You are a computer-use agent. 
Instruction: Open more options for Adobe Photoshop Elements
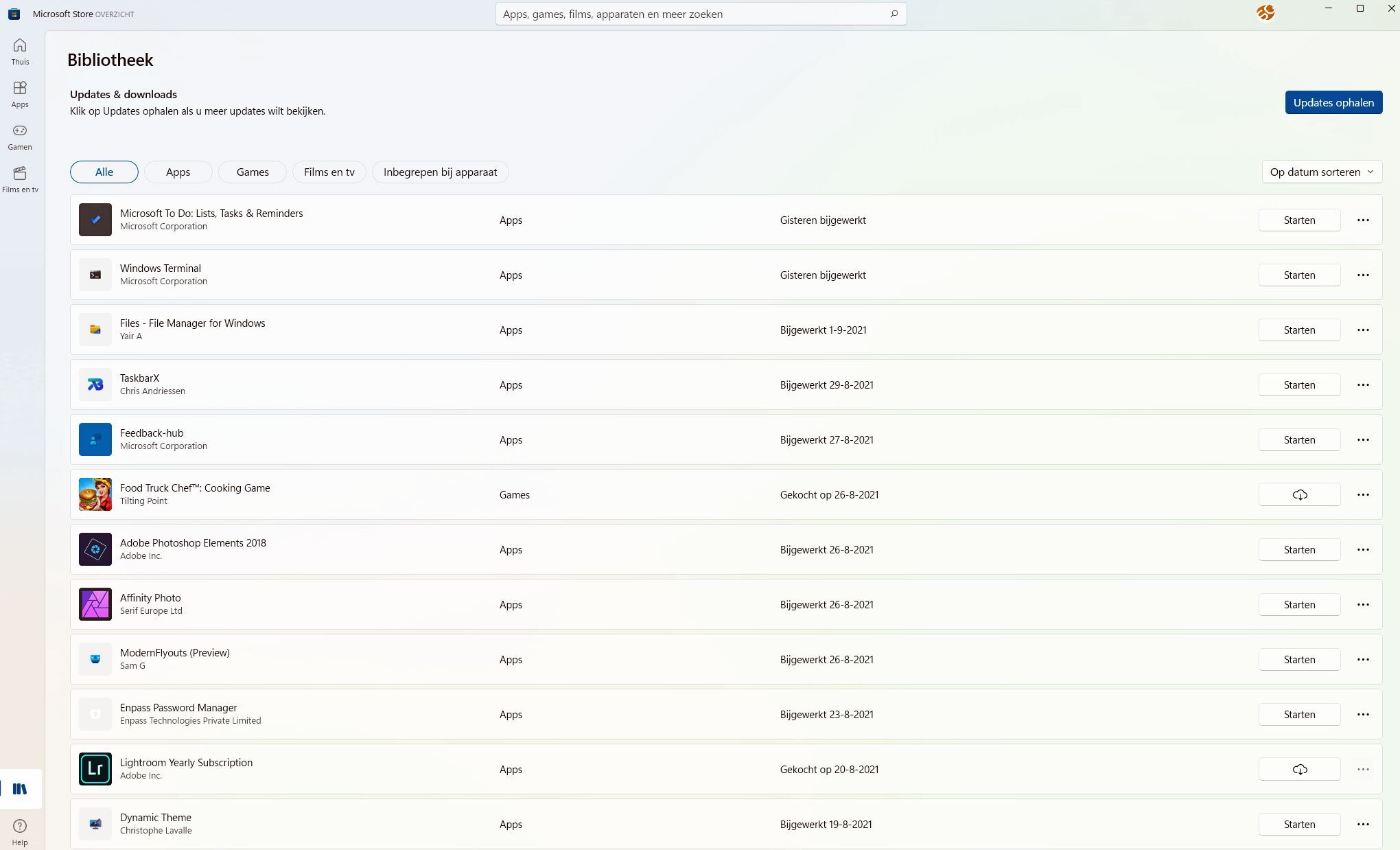[1363, 549]
